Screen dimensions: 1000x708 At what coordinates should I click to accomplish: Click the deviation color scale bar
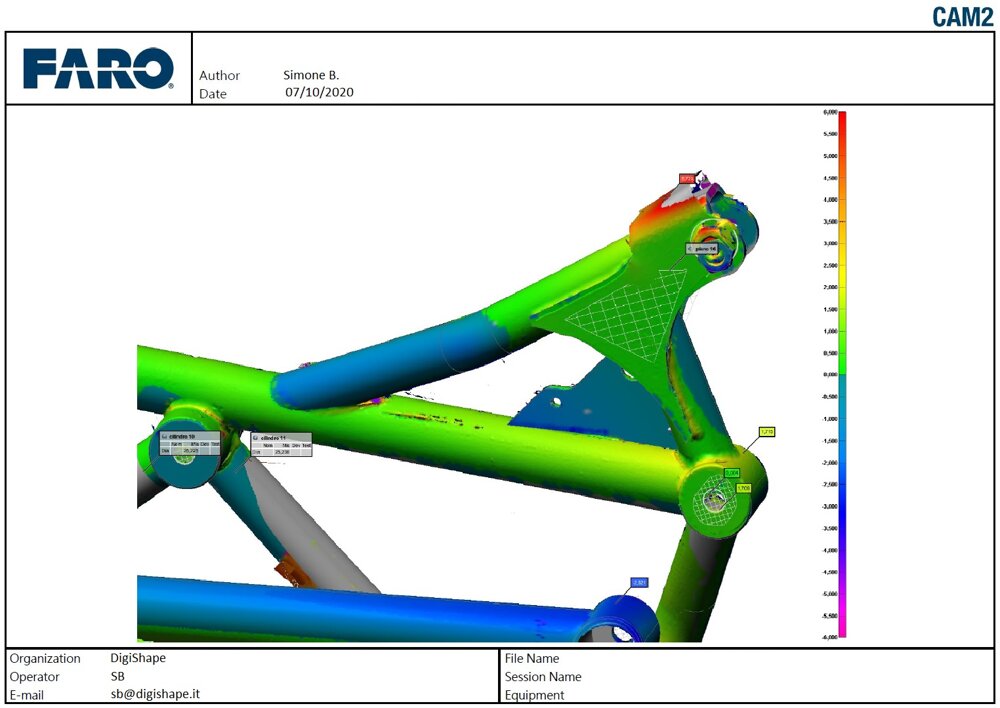(842, 374)
